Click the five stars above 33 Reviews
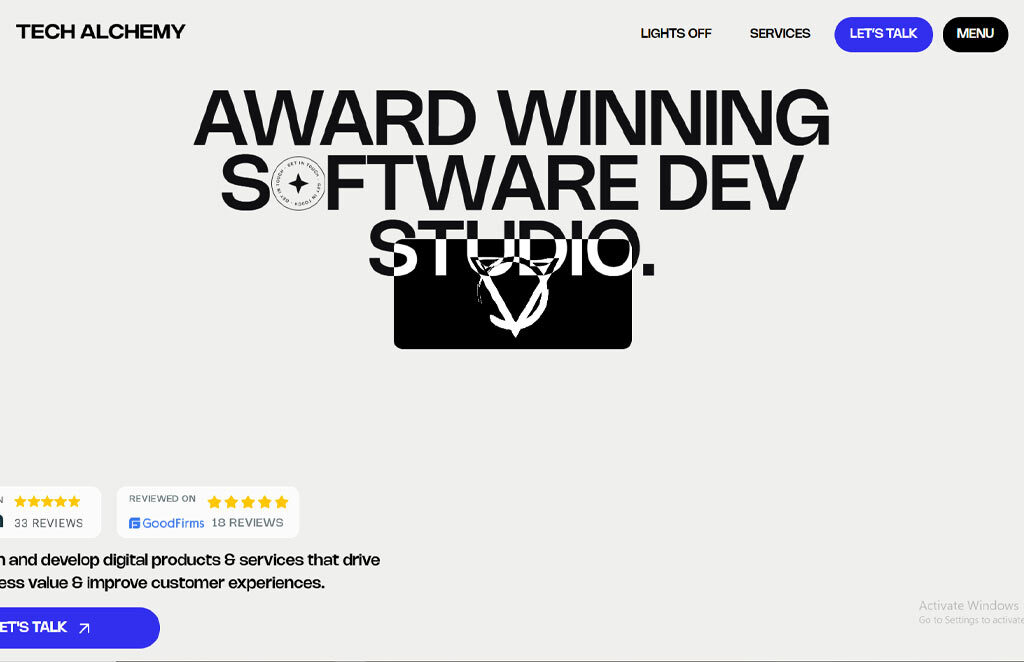This screenshot has height=662, width=1024. (x=47, y=501)
